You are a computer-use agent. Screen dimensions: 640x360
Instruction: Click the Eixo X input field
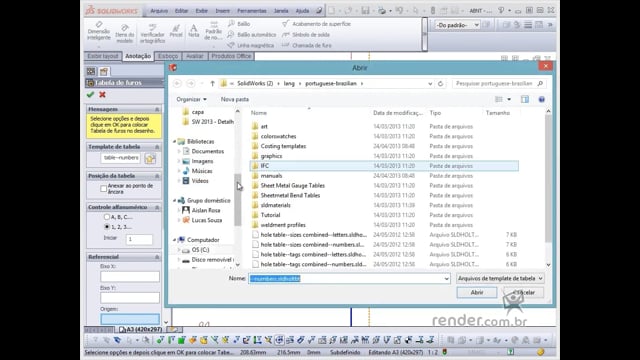coord(130,277)
